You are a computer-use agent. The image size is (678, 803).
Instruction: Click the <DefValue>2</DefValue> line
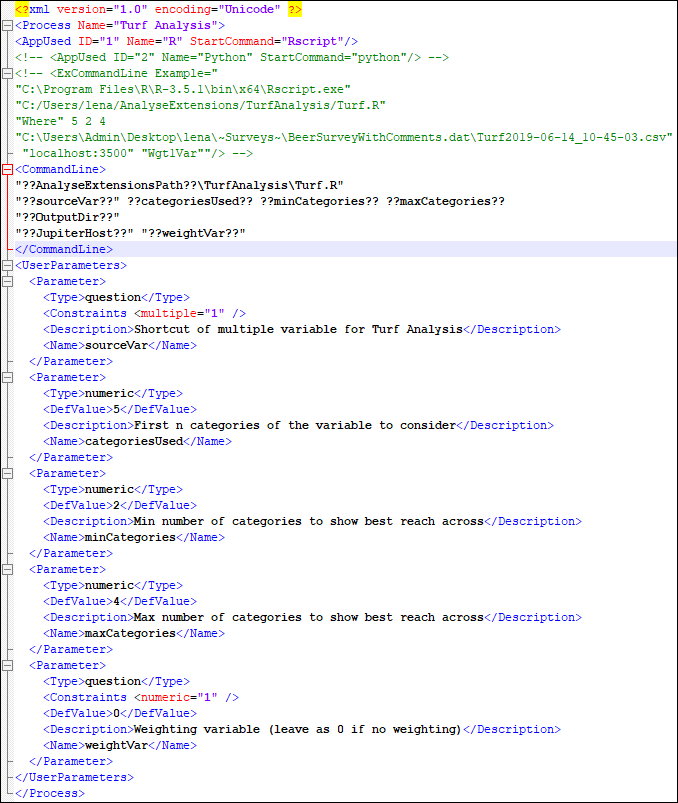coord(120,505)
